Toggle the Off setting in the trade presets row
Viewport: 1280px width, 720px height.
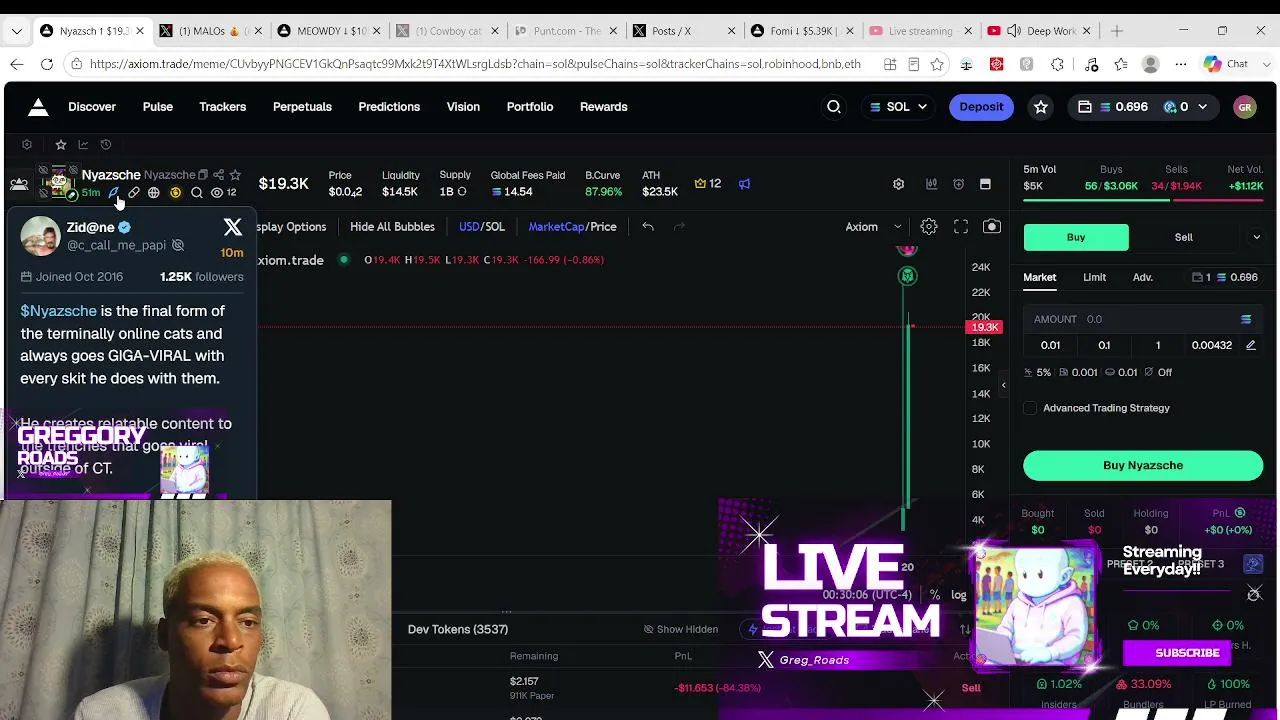click(1158, 372)
